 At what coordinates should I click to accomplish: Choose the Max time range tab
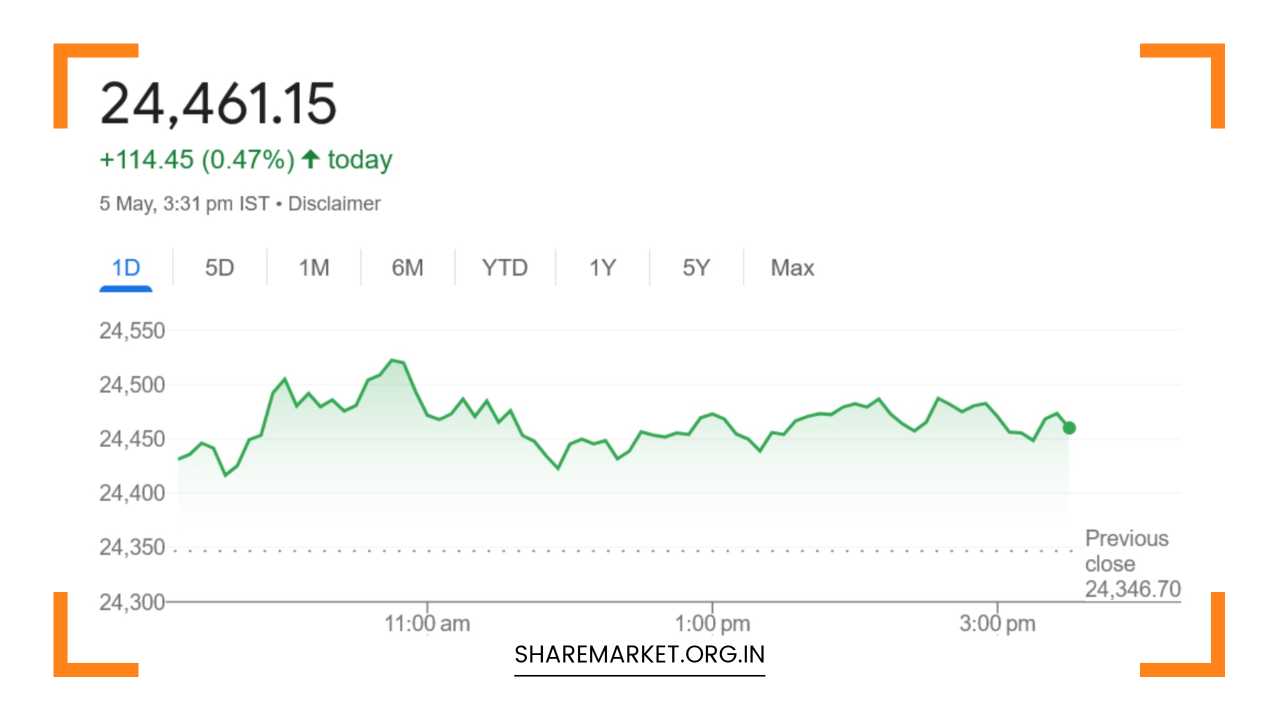(x=792, y=268)
